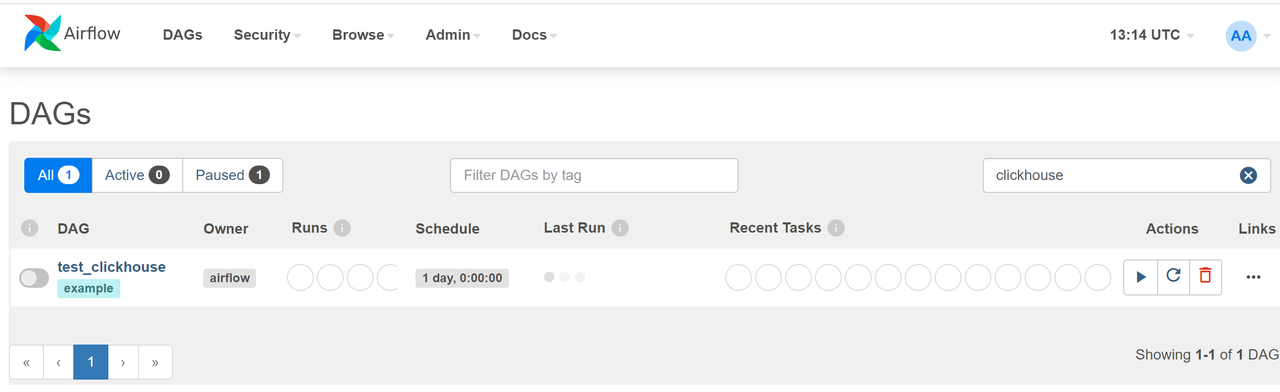Expand the Browse menu
Image resolution: width=1280 pixels, height=392 pixels.
click(363, 35)
